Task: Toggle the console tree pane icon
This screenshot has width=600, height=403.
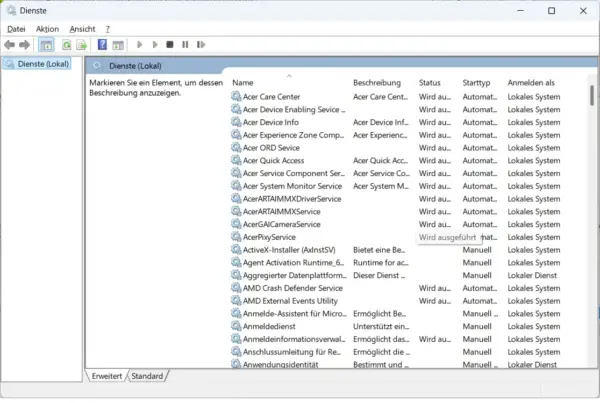Action: tap(46, 45)
